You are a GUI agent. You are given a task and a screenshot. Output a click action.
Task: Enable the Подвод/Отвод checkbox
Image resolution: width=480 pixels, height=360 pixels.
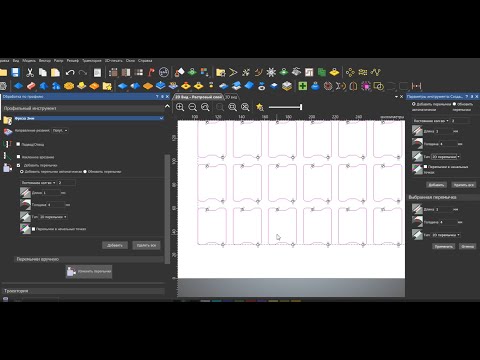point(18,144)
